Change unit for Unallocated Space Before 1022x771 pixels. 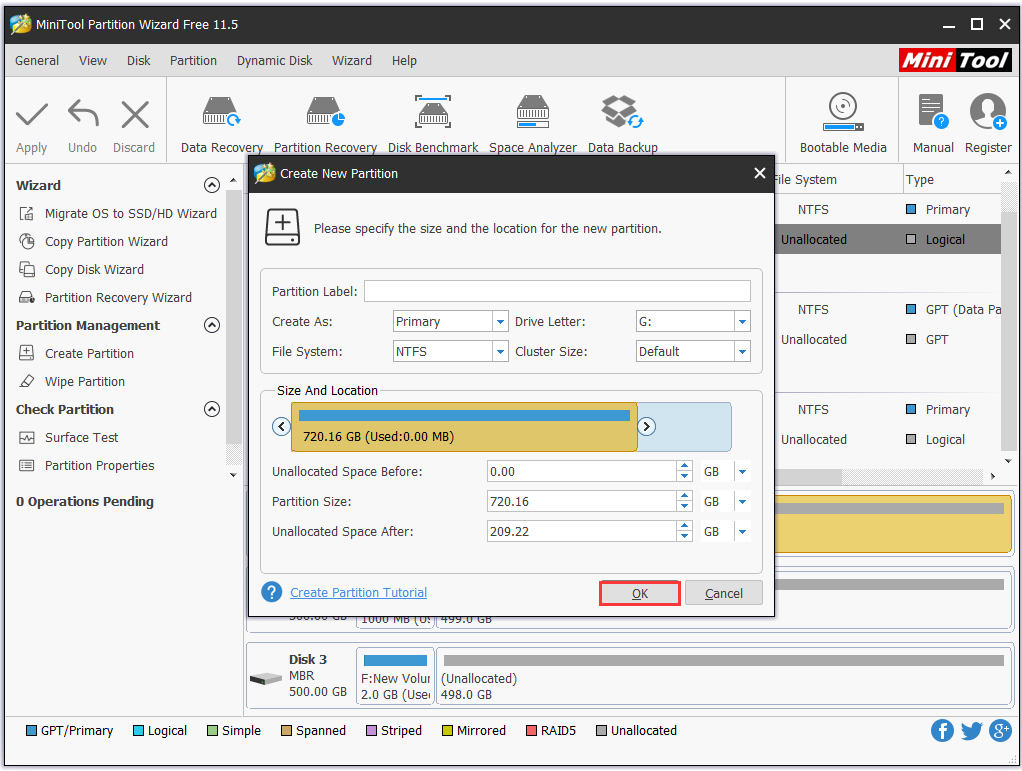click(742, 472)
